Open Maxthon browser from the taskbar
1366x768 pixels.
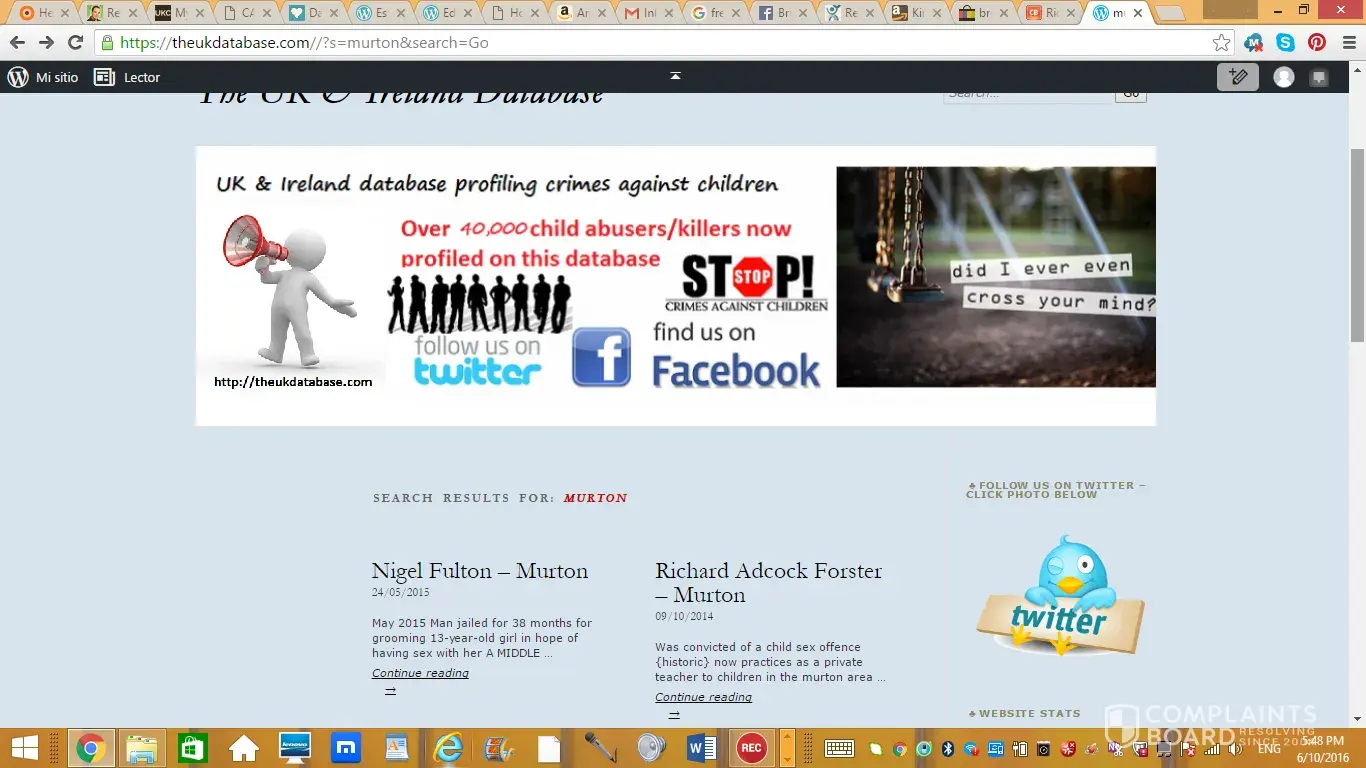346,748
